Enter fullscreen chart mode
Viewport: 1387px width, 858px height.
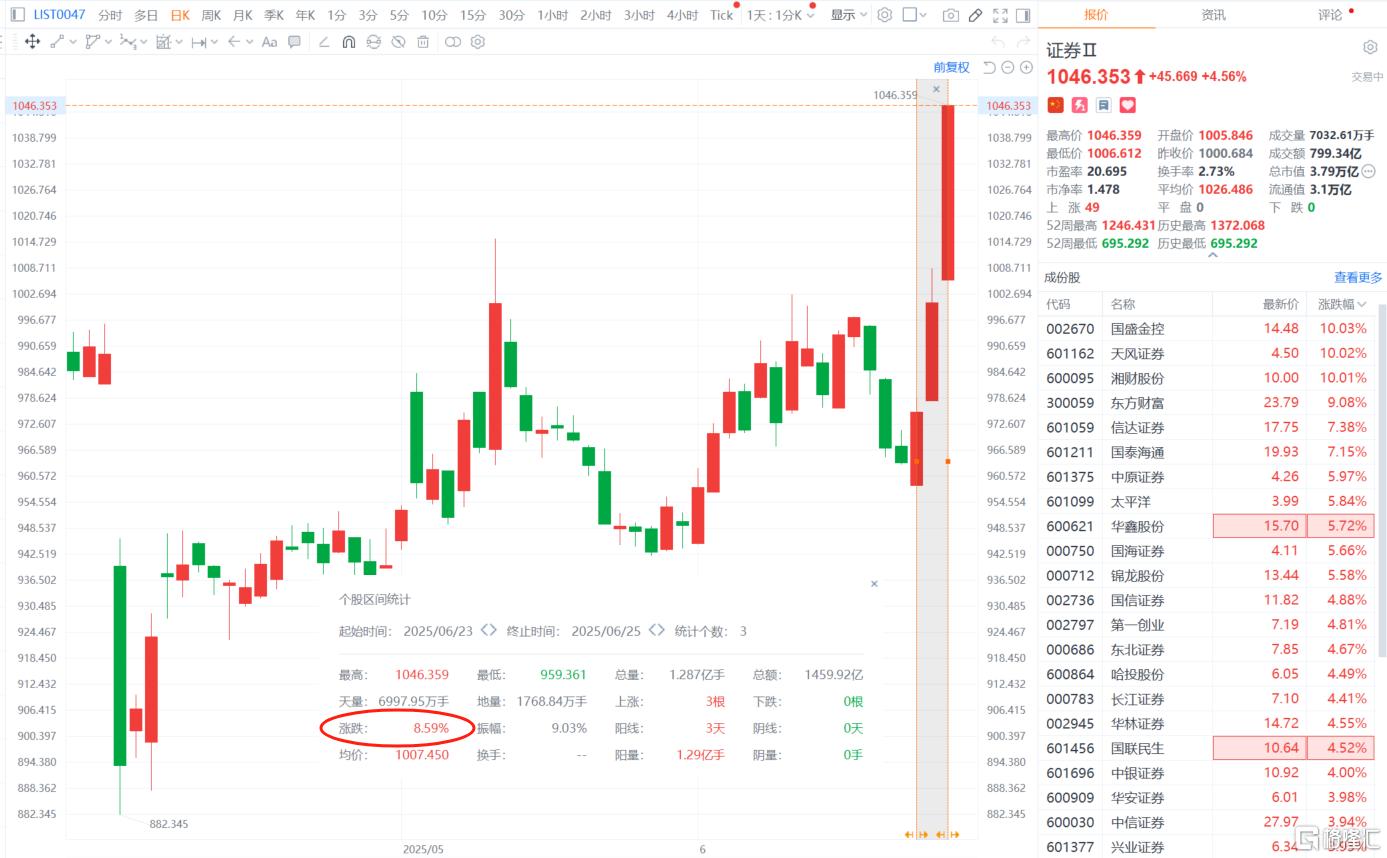click(1000, 15)
